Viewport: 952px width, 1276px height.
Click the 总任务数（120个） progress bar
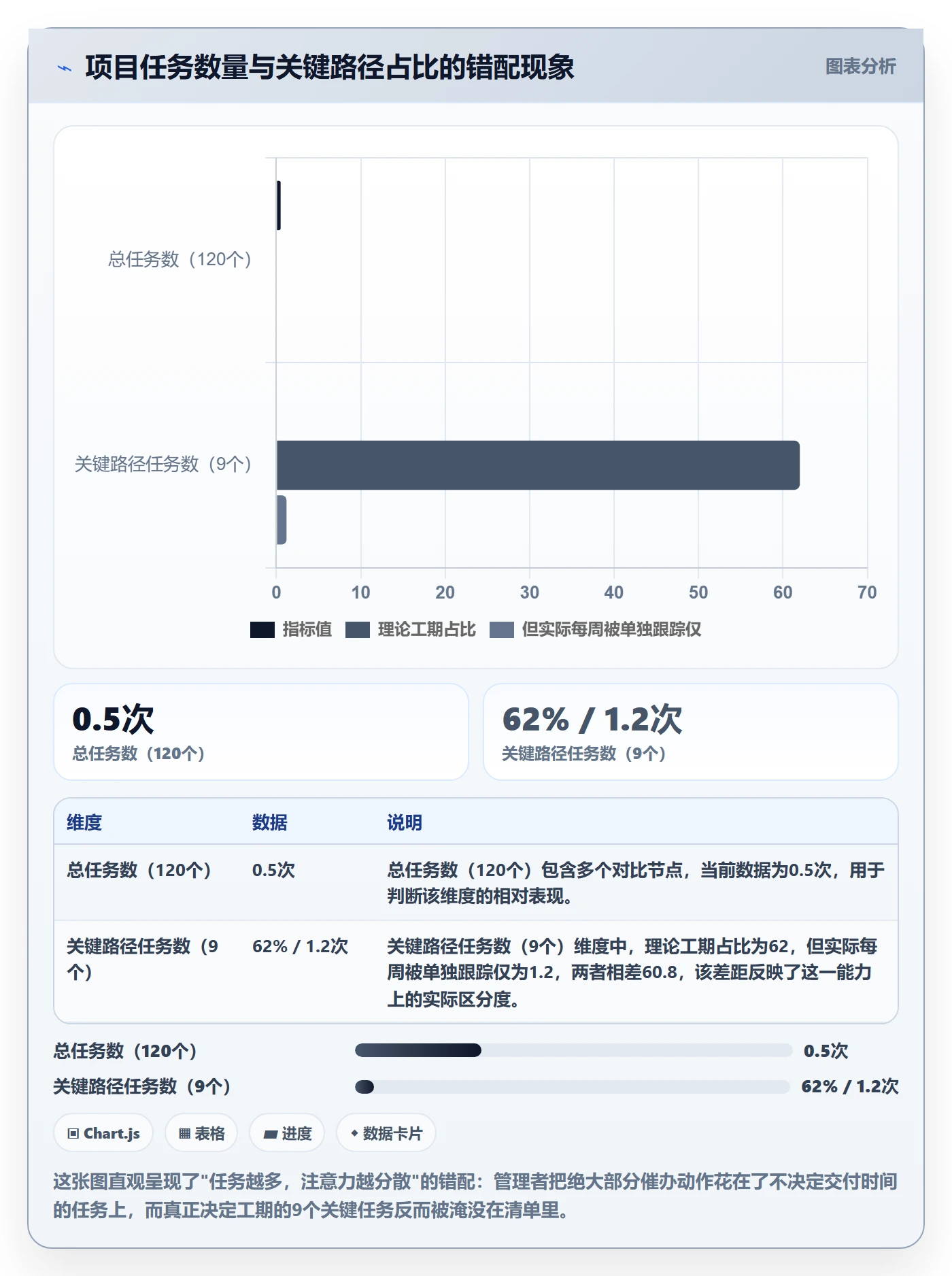point(574,1051)
